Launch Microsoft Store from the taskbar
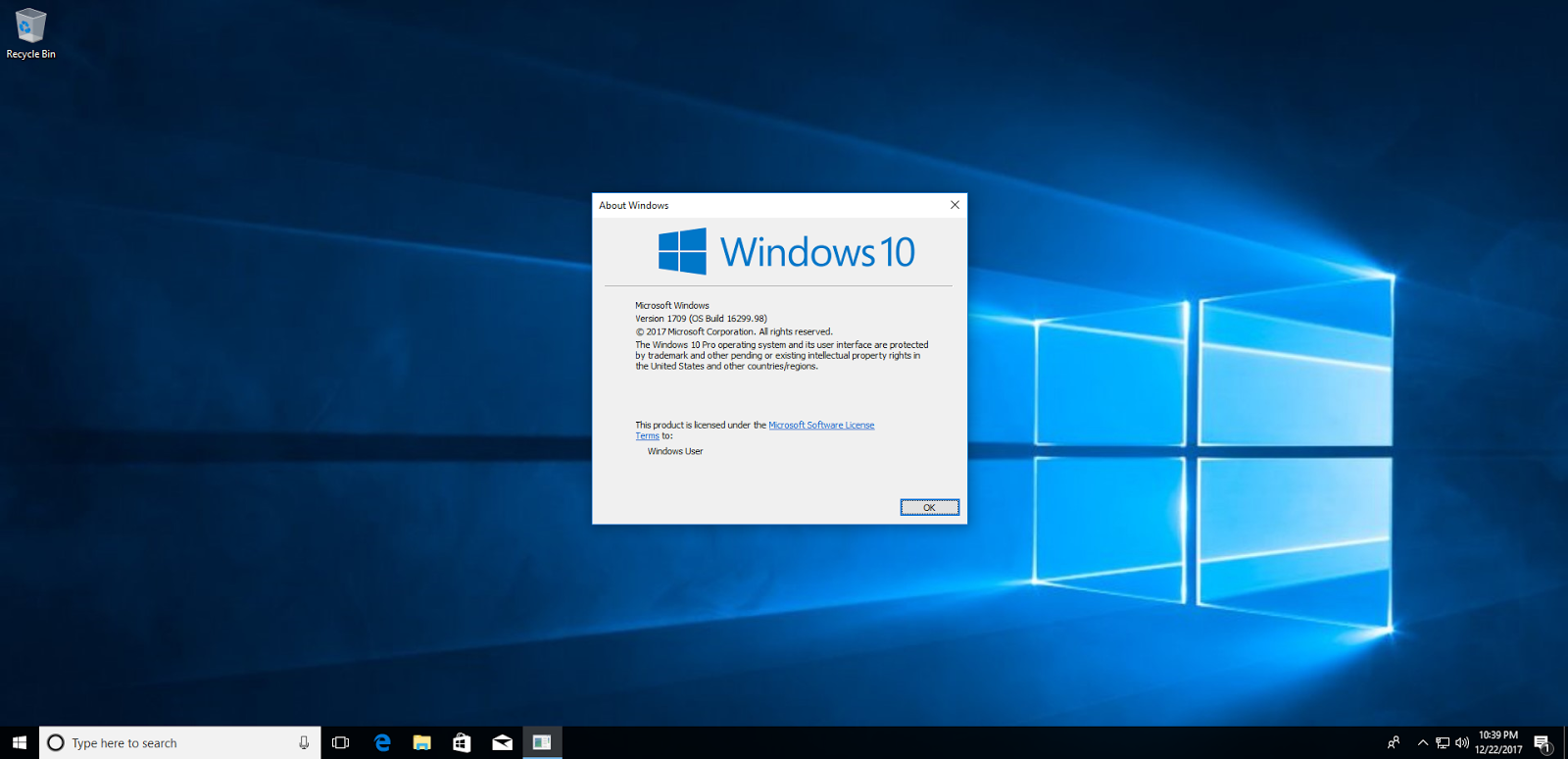 coord(462,742)
